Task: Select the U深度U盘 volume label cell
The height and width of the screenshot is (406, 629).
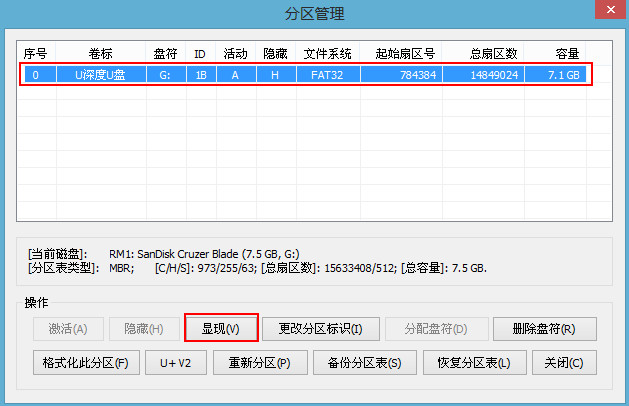Action: pyautogui.click(x=101, y=75)
